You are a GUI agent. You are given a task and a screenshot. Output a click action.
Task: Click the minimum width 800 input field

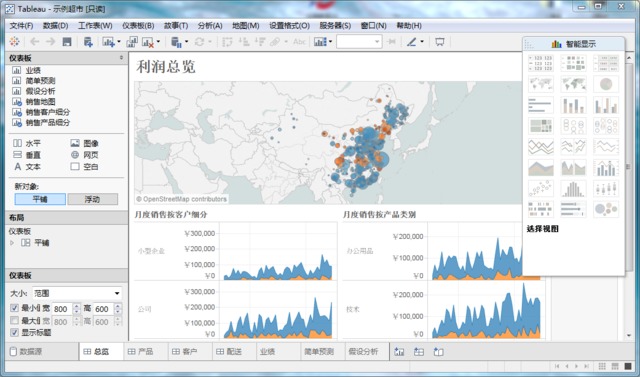pyautogui.click(x=61, y=309)
